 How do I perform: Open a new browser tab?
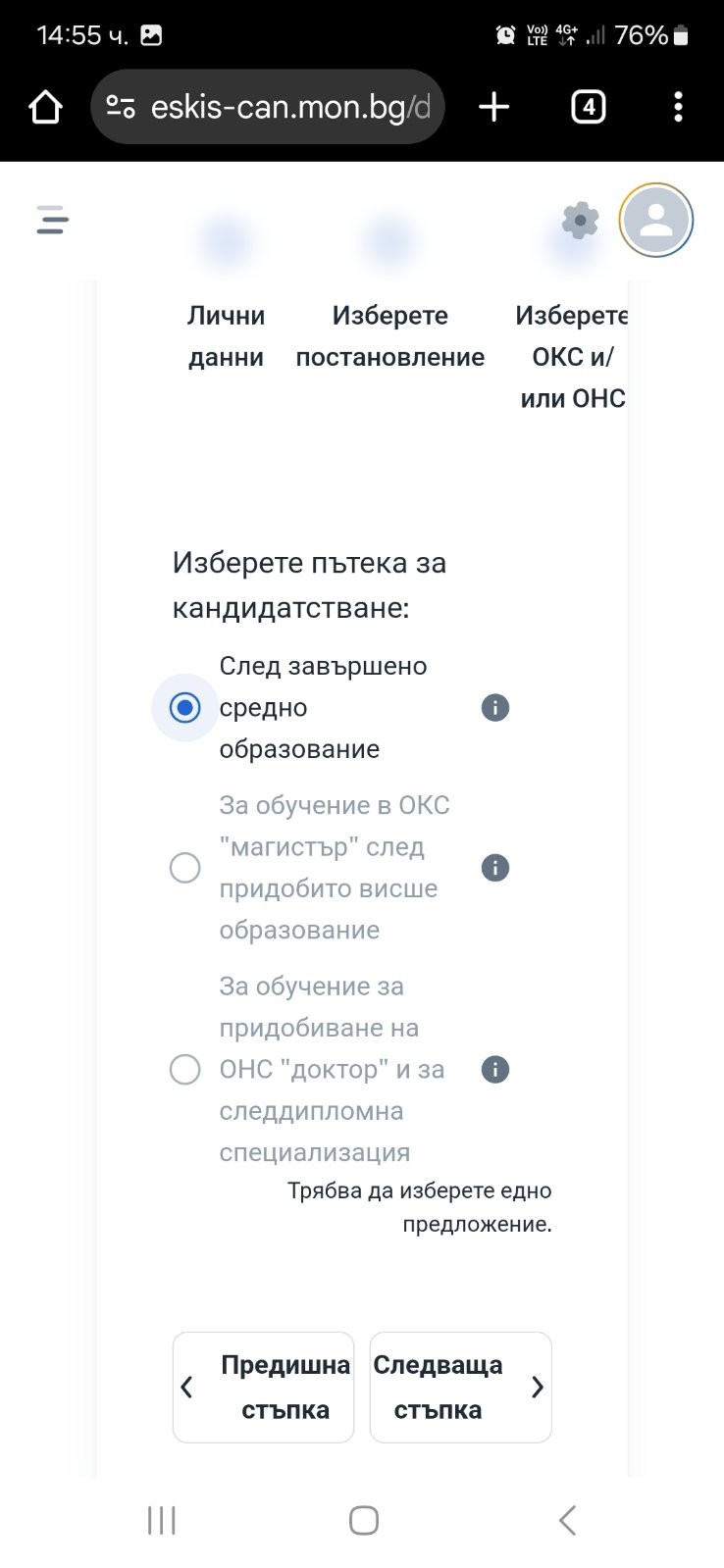click(x=493, y=107)
